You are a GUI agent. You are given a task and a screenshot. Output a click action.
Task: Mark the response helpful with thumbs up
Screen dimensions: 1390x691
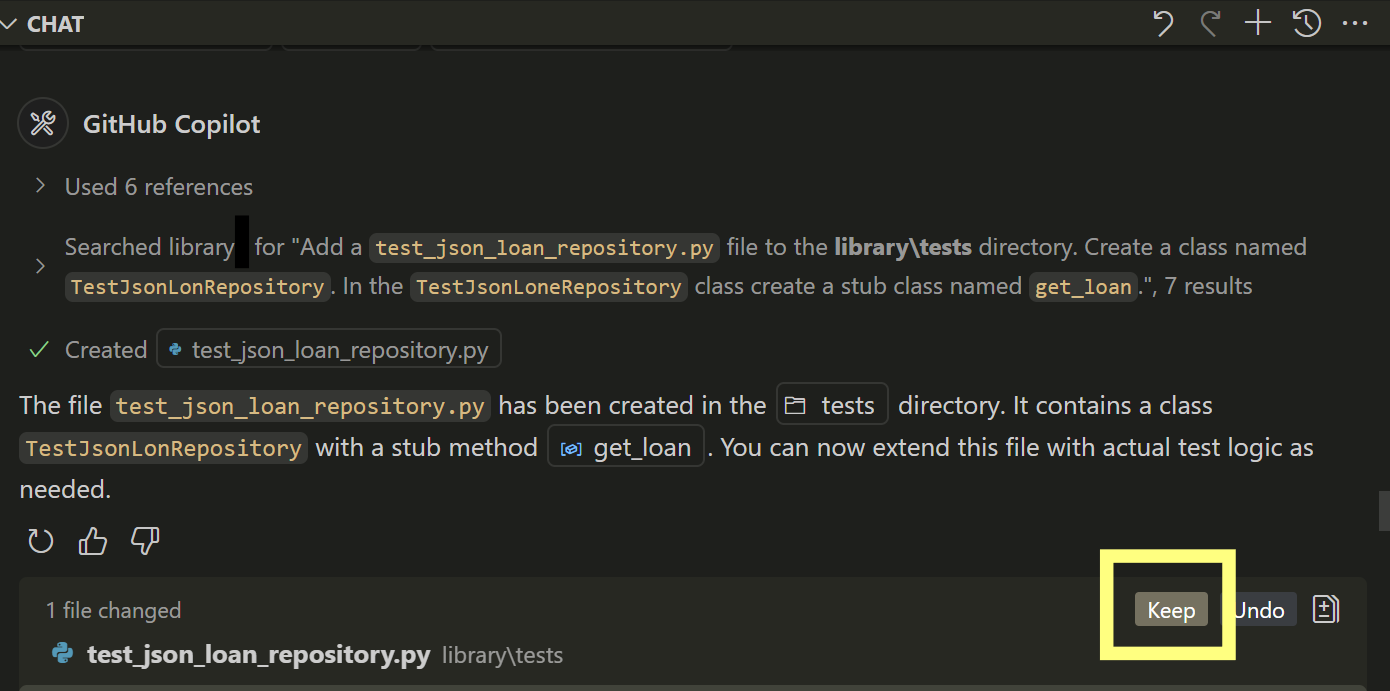[x=93, y=541]
